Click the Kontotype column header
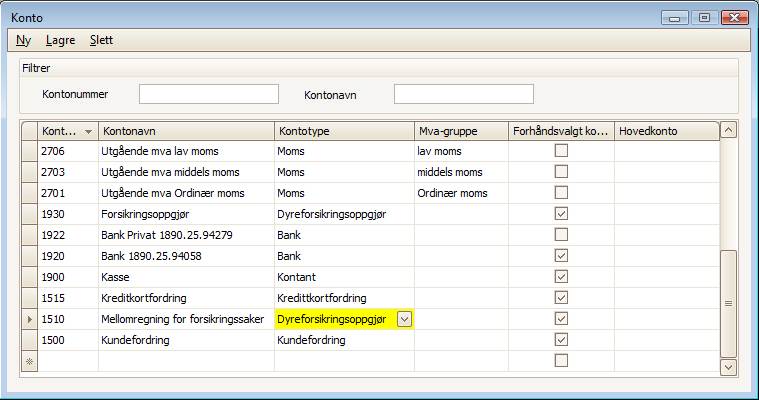759x400 pixels. [x=344, y=131]
